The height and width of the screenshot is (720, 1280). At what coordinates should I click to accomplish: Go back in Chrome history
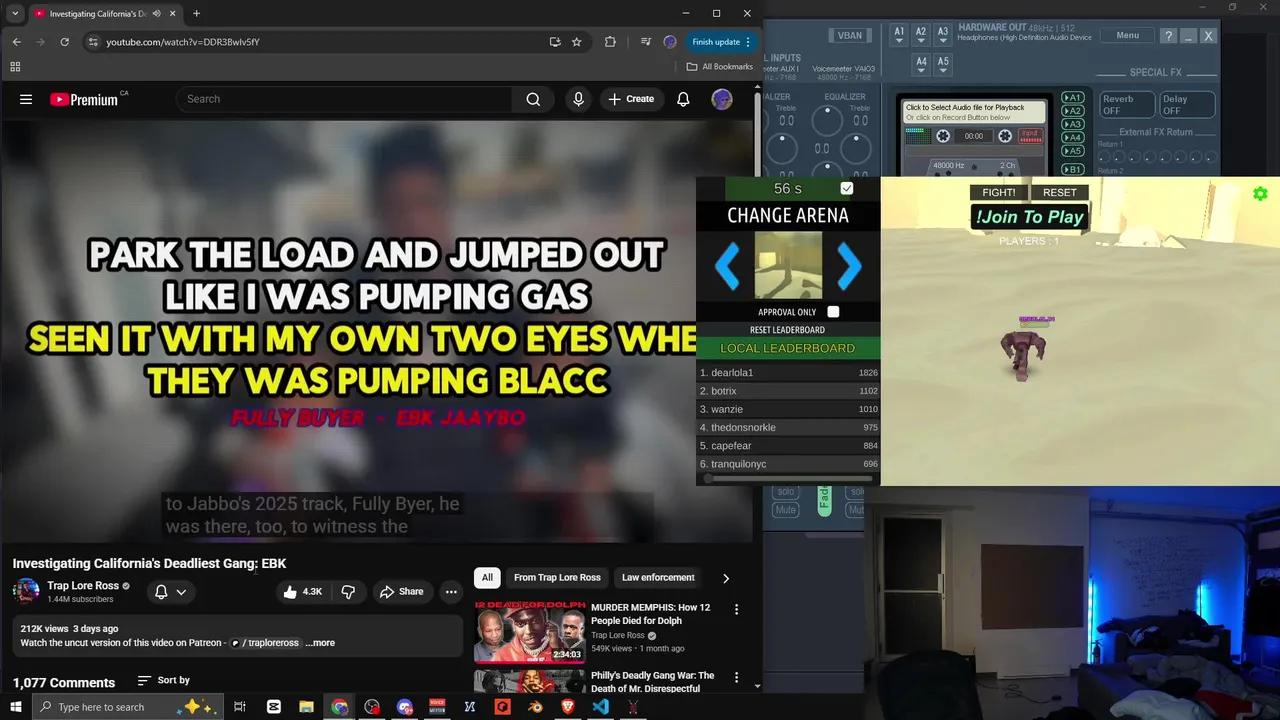click(x=17, y=42)
